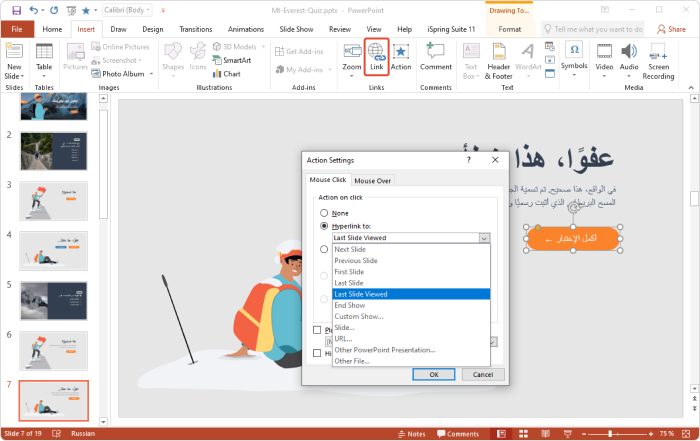Click the Redo icon
The width and height of the screenshot is (700, 441).
54,10
